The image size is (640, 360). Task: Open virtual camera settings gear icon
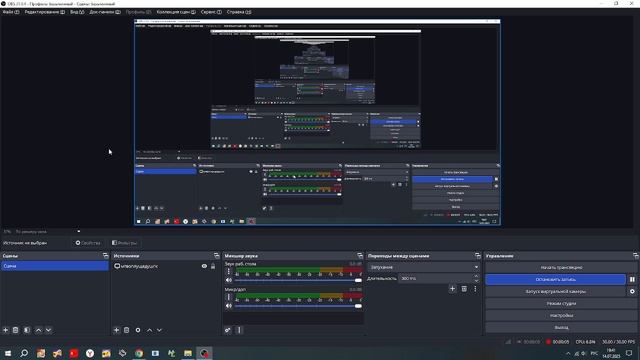click(x=632, y=291)
